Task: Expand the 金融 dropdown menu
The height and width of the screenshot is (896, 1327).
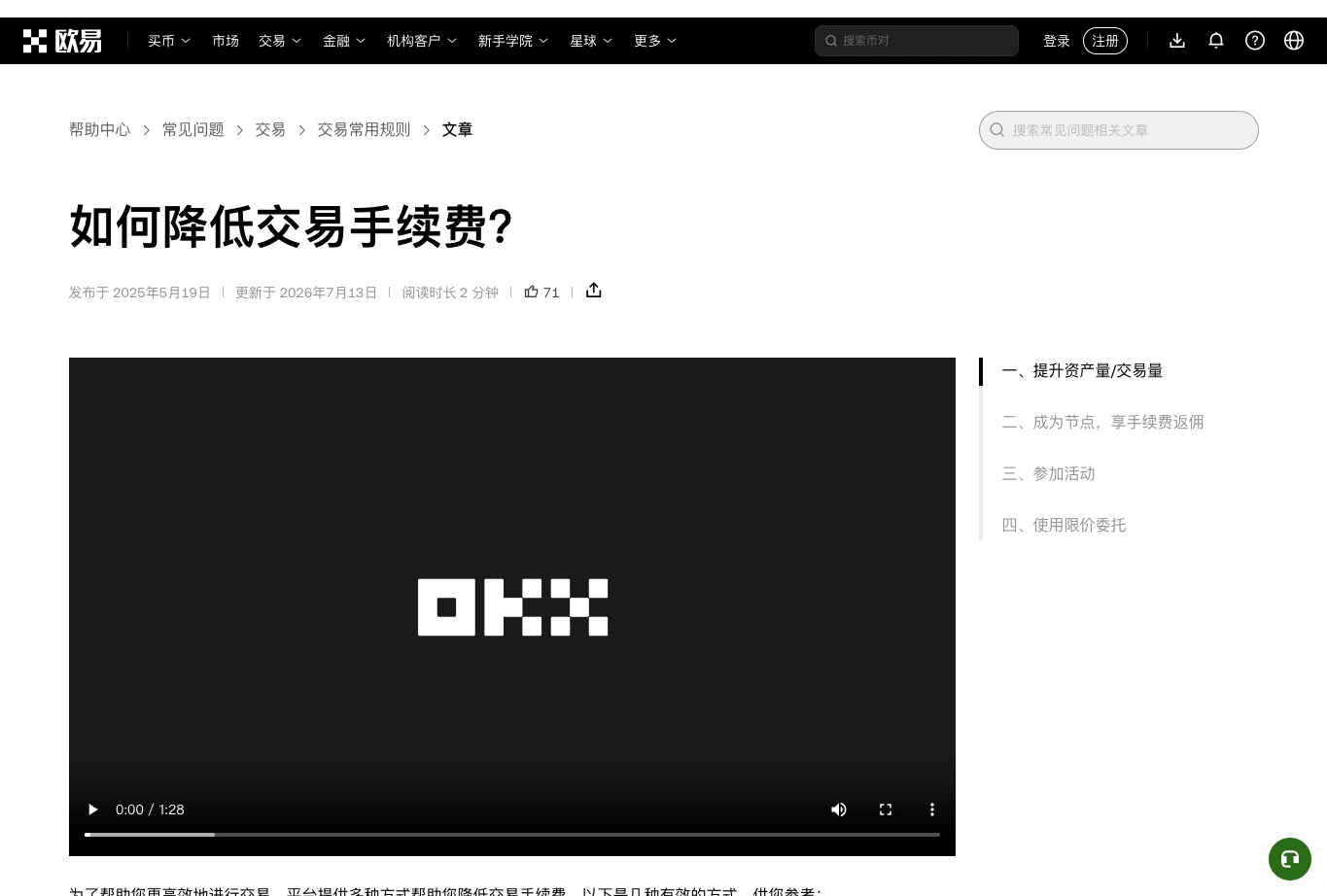Action: [344, 41]
